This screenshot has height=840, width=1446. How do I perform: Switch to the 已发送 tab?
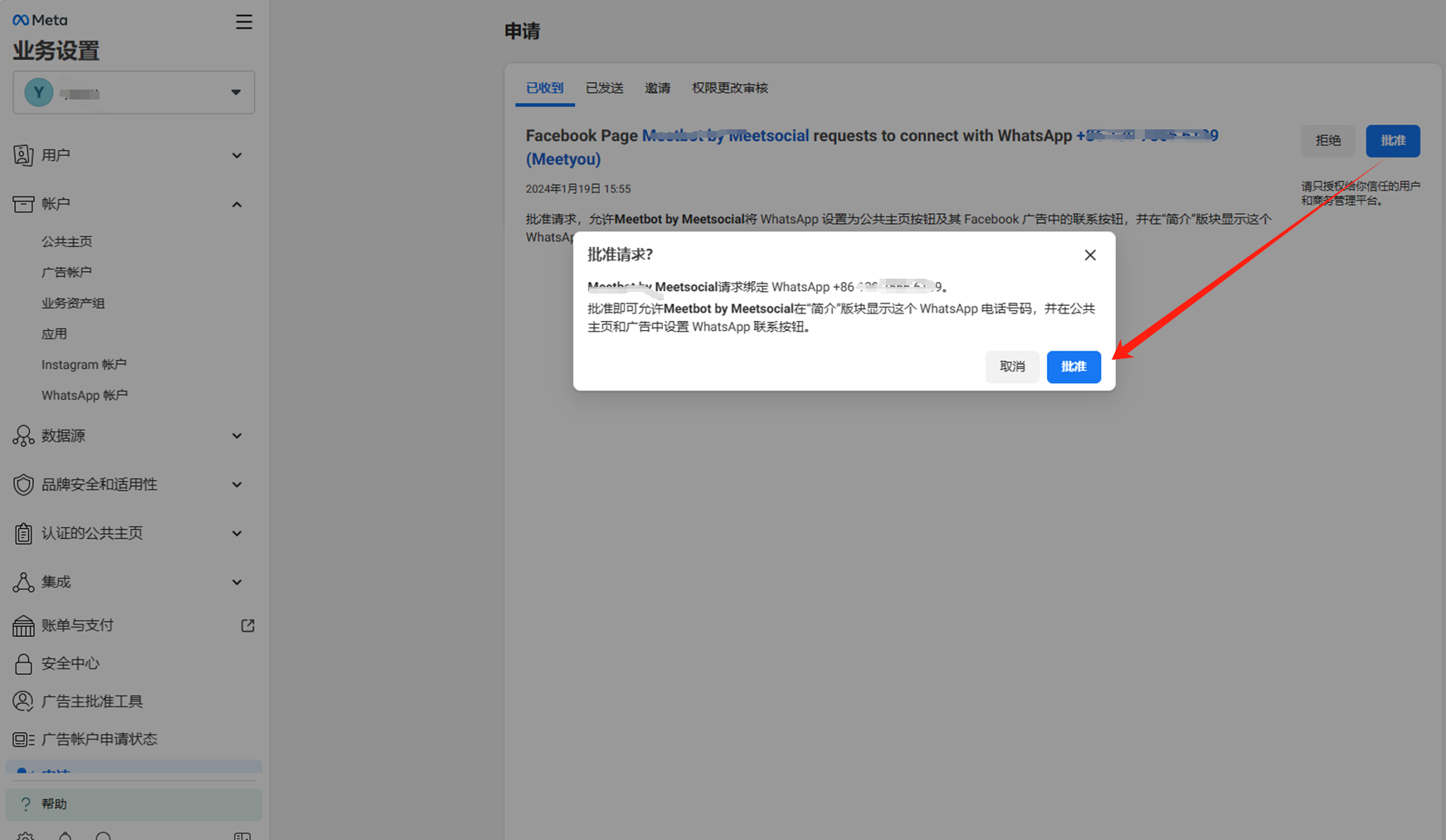coord(605,88)
